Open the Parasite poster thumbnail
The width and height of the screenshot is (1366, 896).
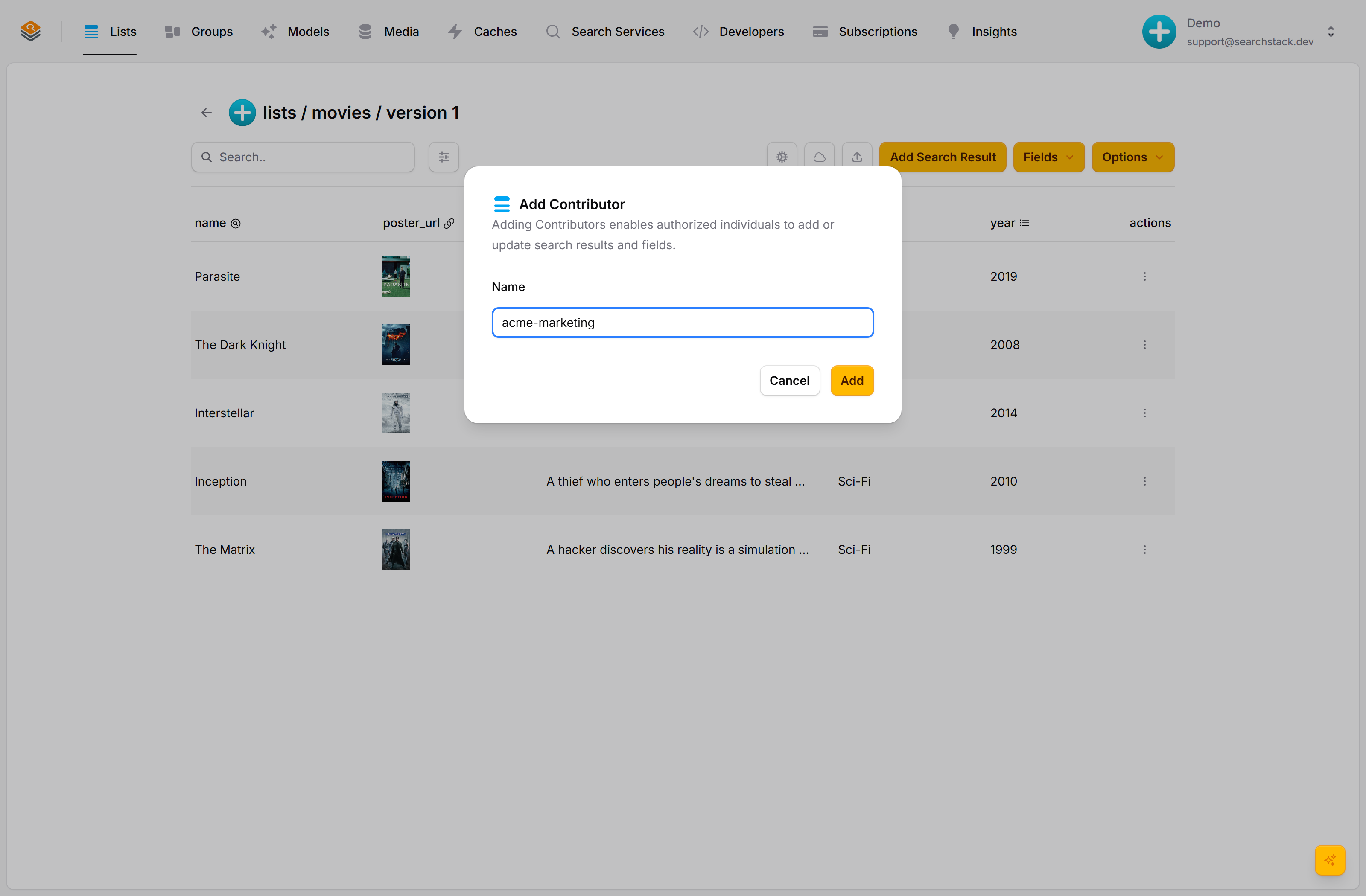pos(396,276)
